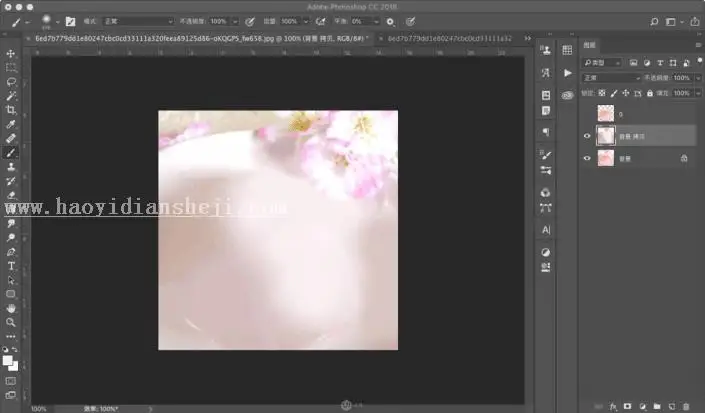The width and height of the screenshot is (705, 413).
Task: Filter layers by pixel layers
Action: pyautogui.click(x=633, y=63)
